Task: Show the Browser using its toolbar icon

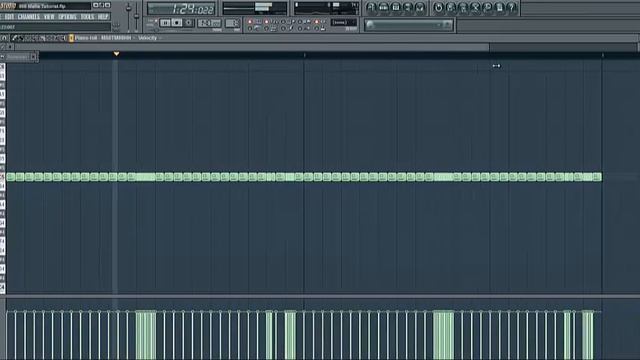Action: (408, 7)
